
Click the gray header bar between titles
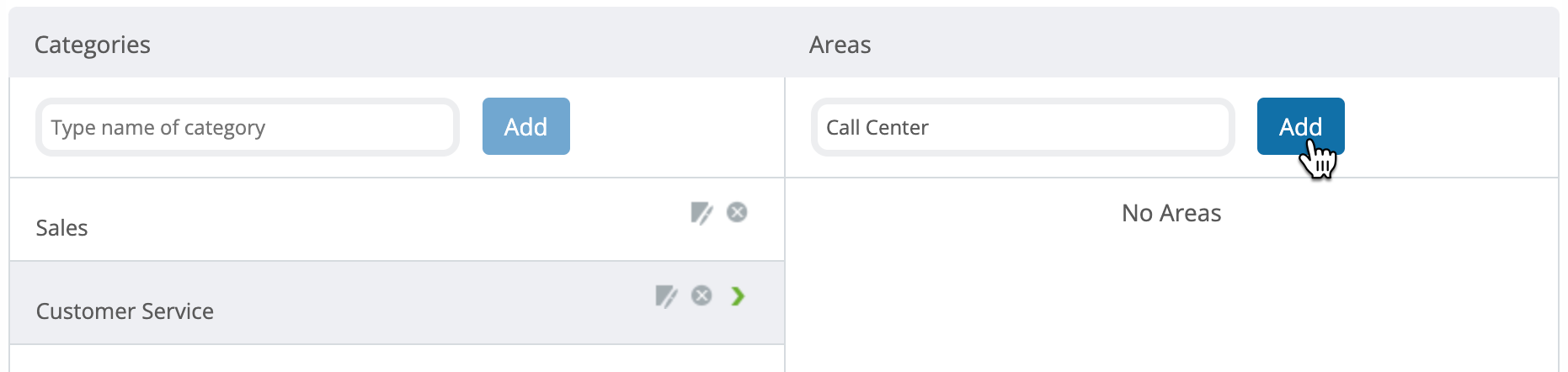480,44
